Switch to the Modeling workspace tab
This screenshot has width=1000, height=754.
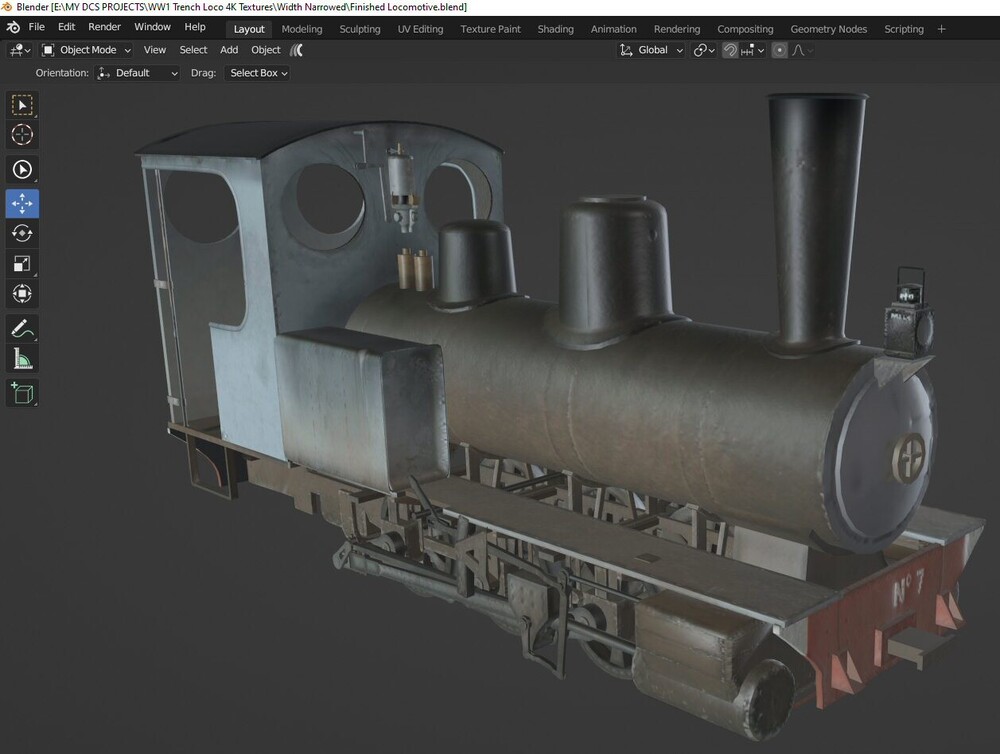point(302,29)
